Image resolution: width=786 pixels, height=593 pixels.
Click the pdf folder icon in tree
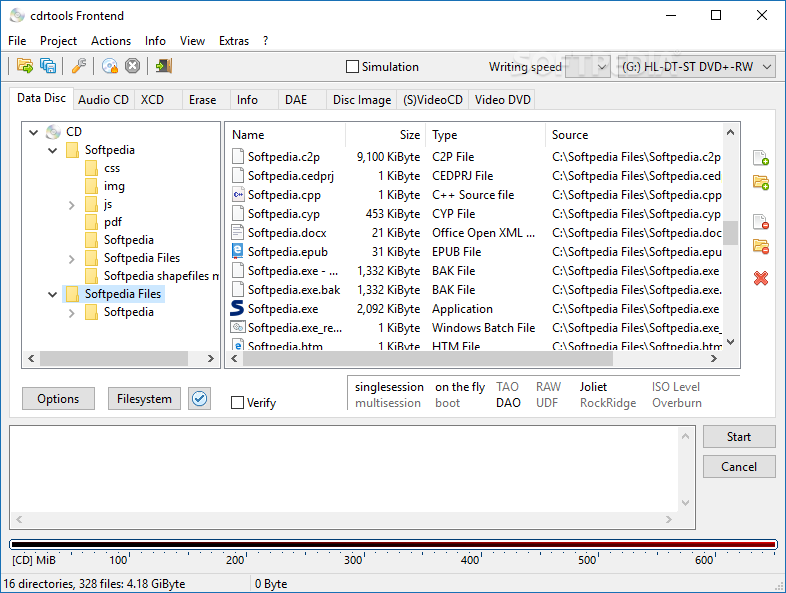tap(91, 222)
